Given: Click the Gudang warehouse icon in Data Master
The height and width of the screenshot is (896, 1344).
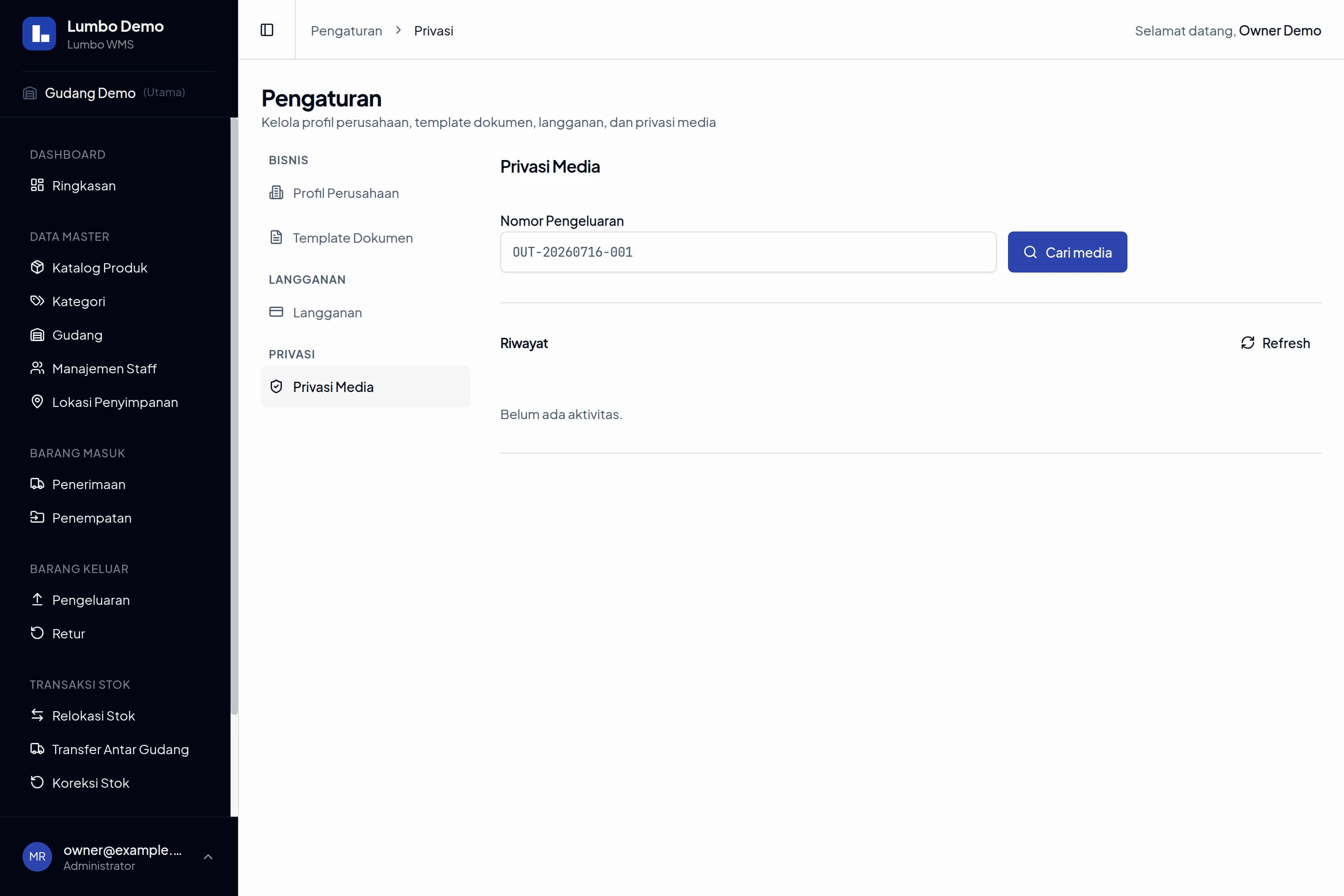Looking at the screenshot, I should point(37,335).
